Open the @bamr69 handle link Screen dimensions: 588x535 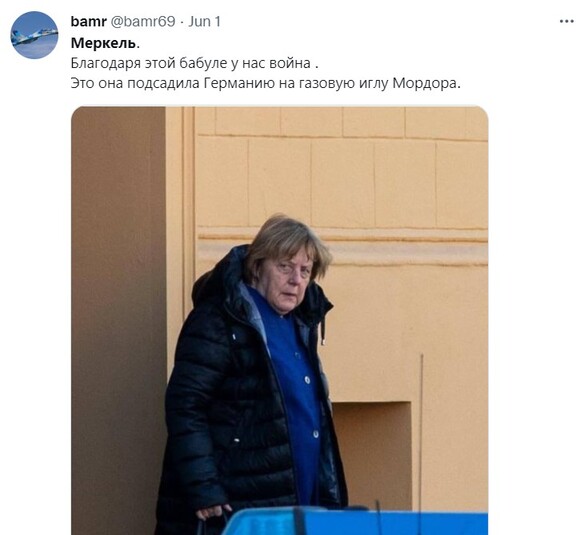click(x=143, y=22)
